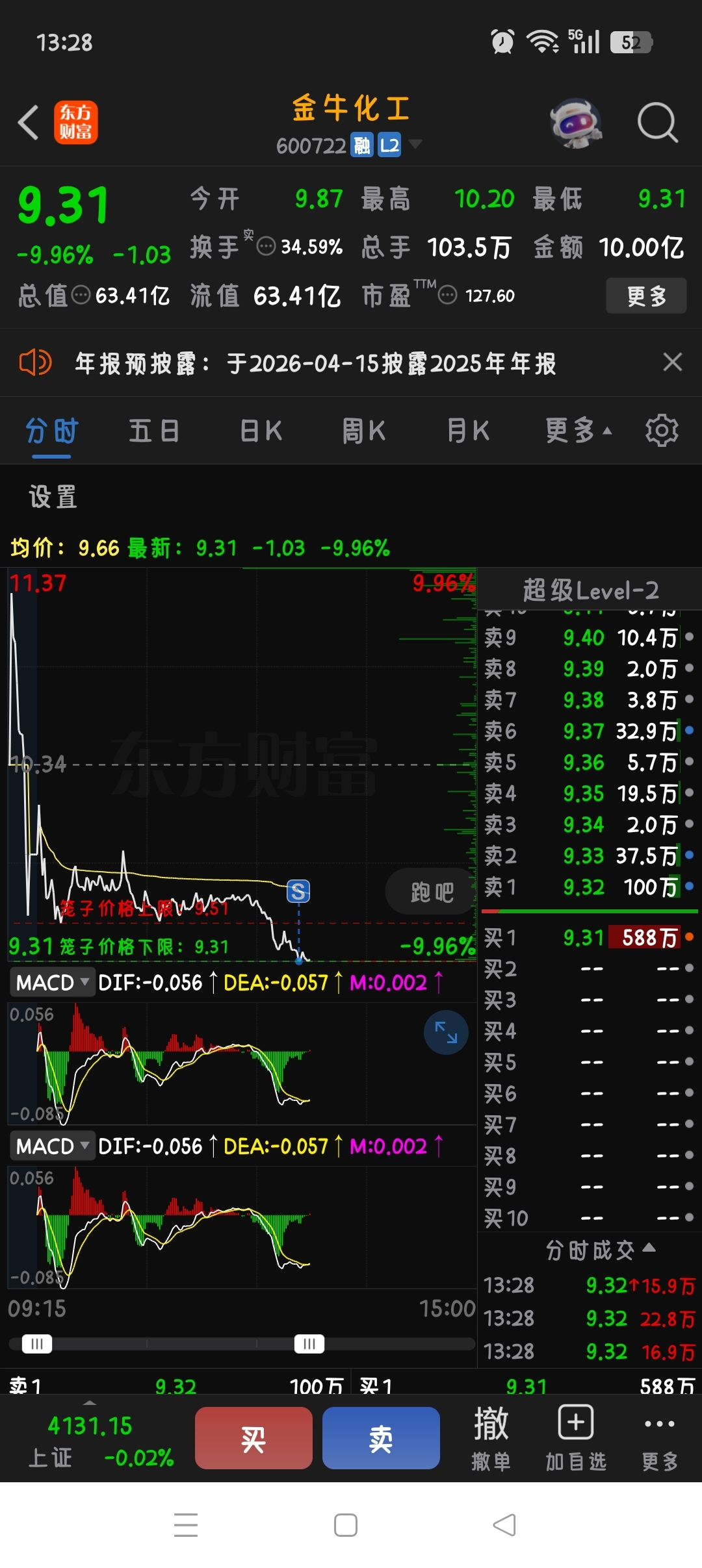Select the 分时 chart tab
The width and height of the screenshot is (702, 1568).
pos(52,431)
